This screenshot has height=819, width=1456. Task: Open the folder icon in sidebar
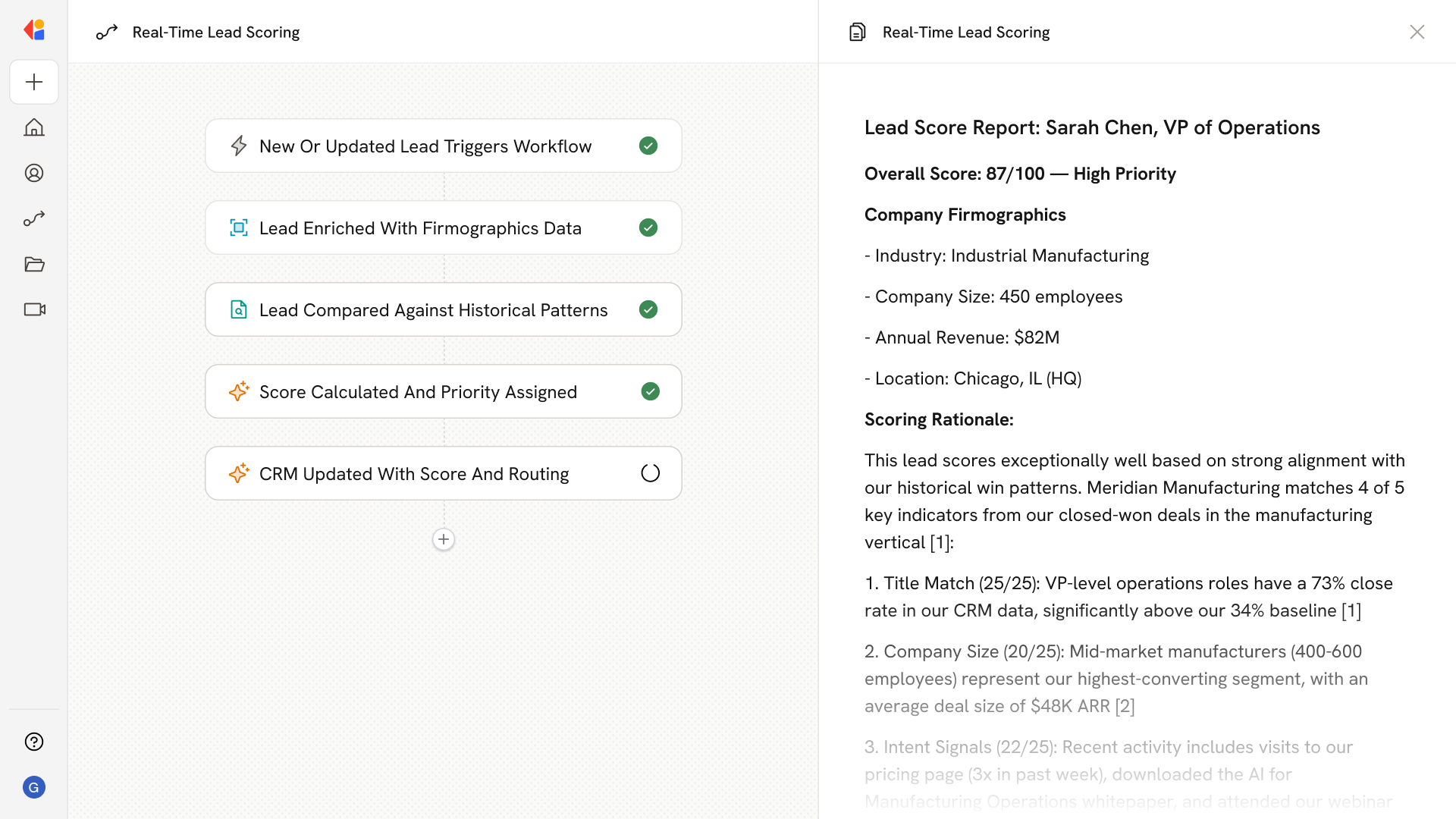click(34, 264)
